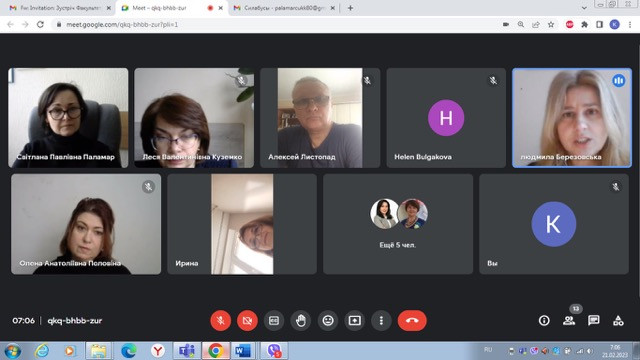Raise hand in the meeting
640x360 pixels.
pos(301,321)
